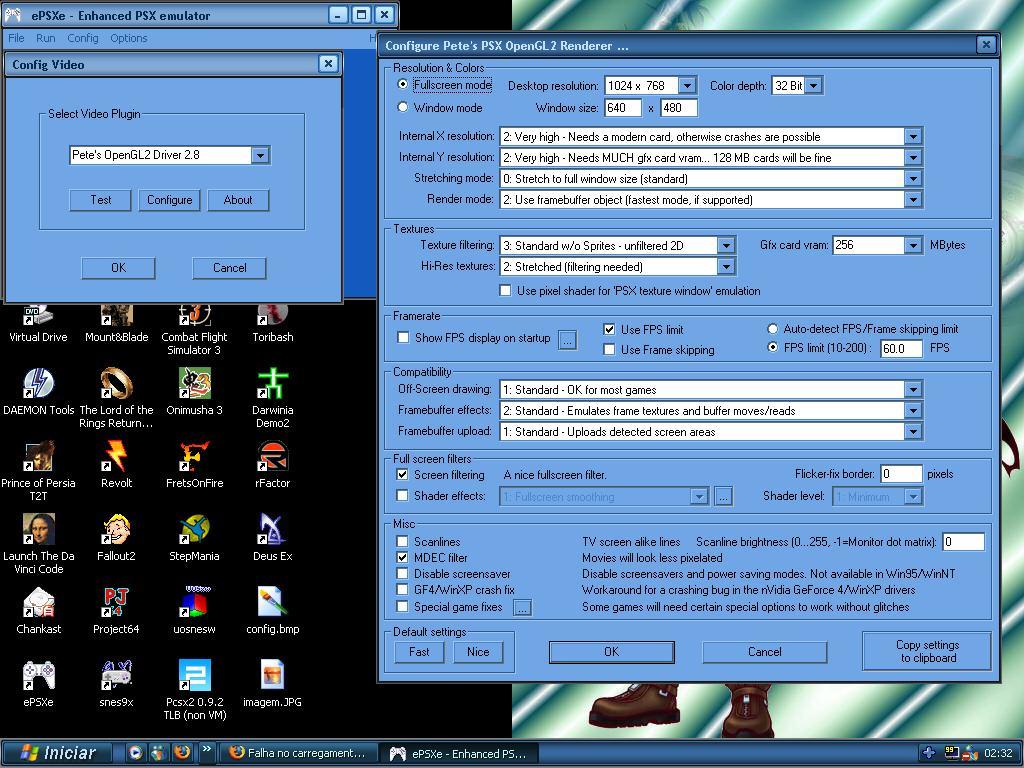
Task: Open Internal Y resolution dropdown
Action: [x=913, y=157]
